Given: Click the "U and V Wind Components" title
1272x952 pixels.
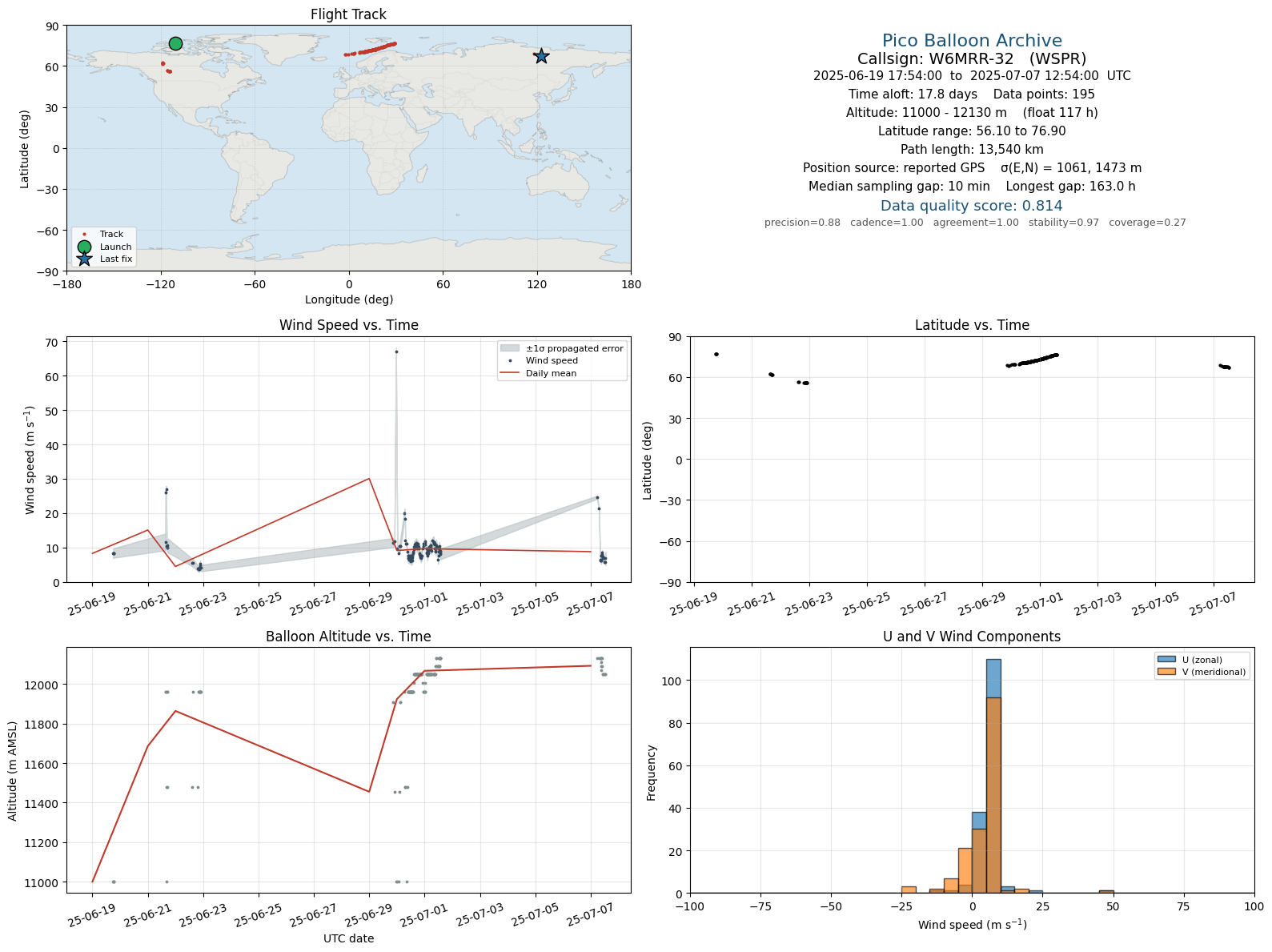Looking at the screenshot, I should click(x=972, y=637).
